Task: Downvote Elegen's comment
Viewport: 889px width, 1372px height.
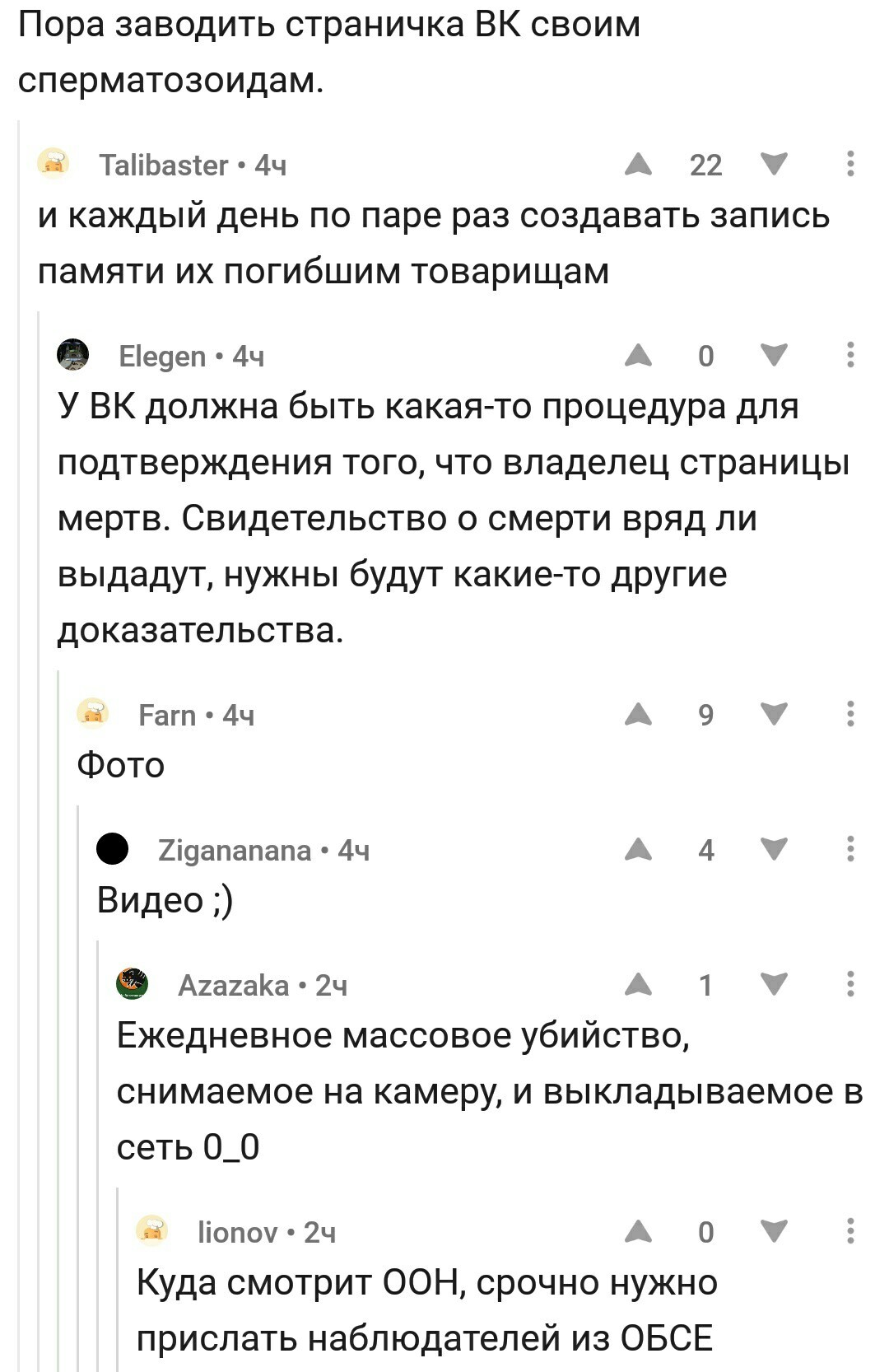Action: coord(774,356)
